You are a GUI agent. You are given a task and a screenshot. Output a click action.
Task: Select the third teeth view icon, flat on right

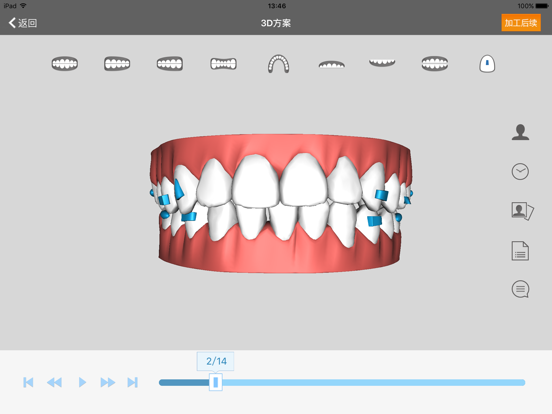click(x=170, y=64)
